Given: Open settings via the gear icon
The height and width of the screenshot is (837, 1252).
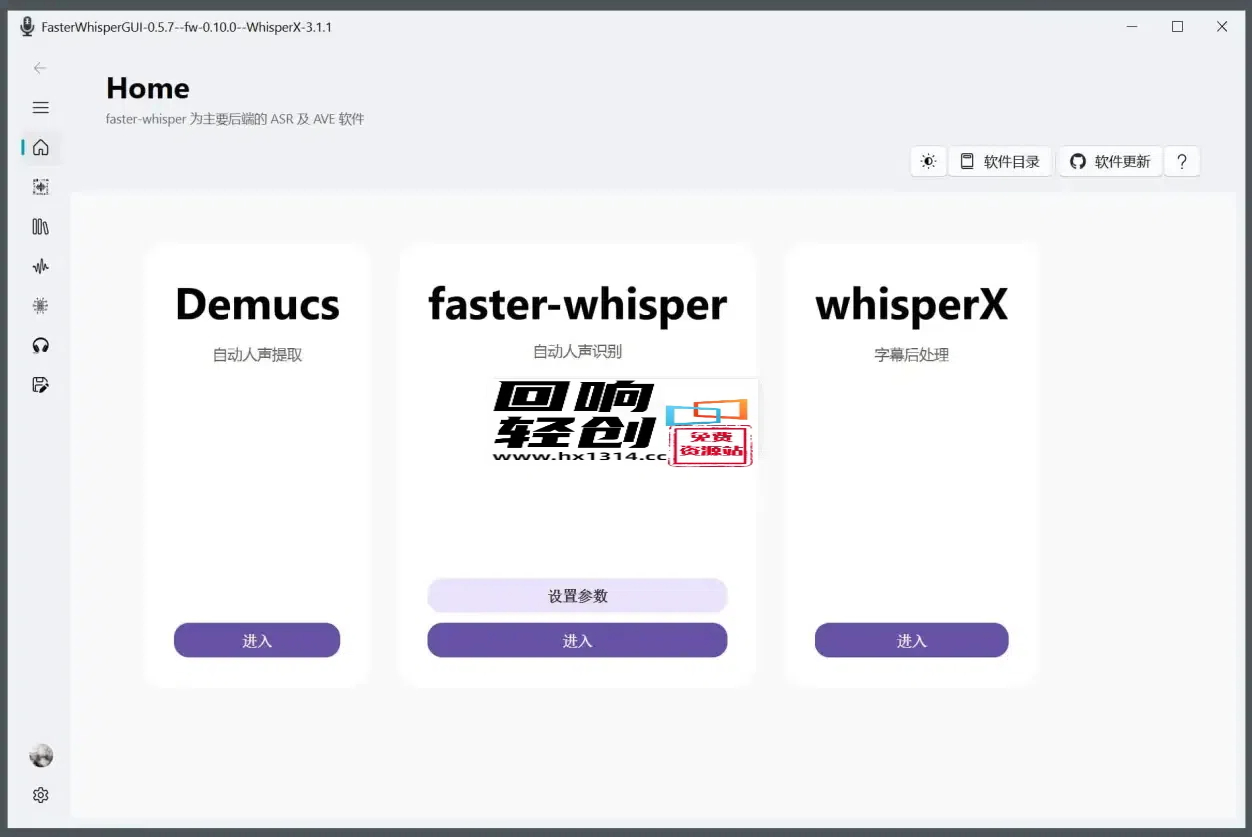Looking at the screenshot, I should point(40,795).
